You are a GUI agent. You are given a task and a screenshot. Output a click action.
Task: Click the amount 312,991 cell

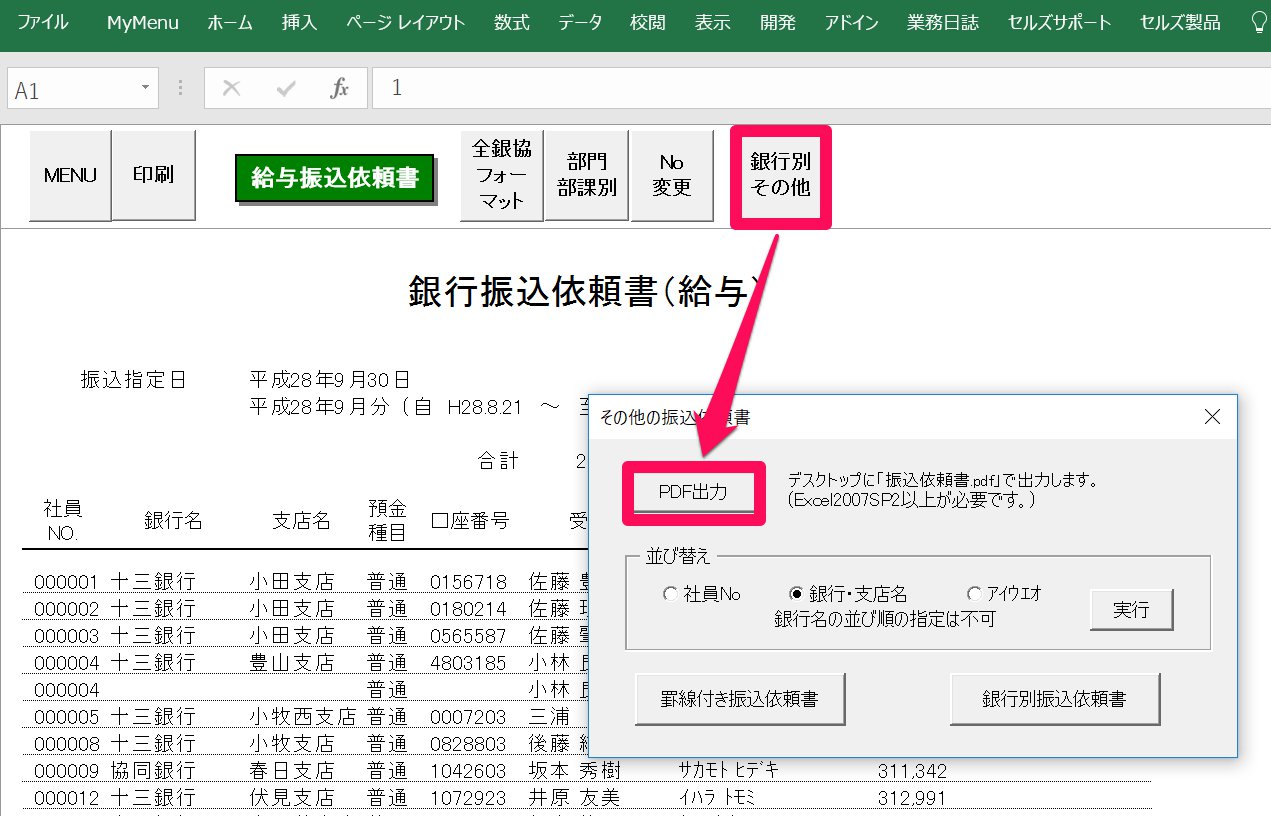point(912,798)
